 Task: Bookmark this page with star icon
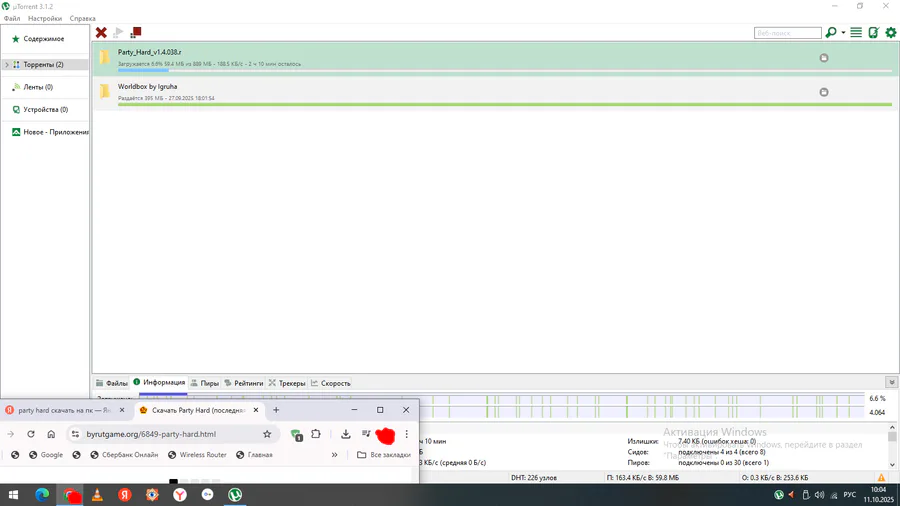267,434
